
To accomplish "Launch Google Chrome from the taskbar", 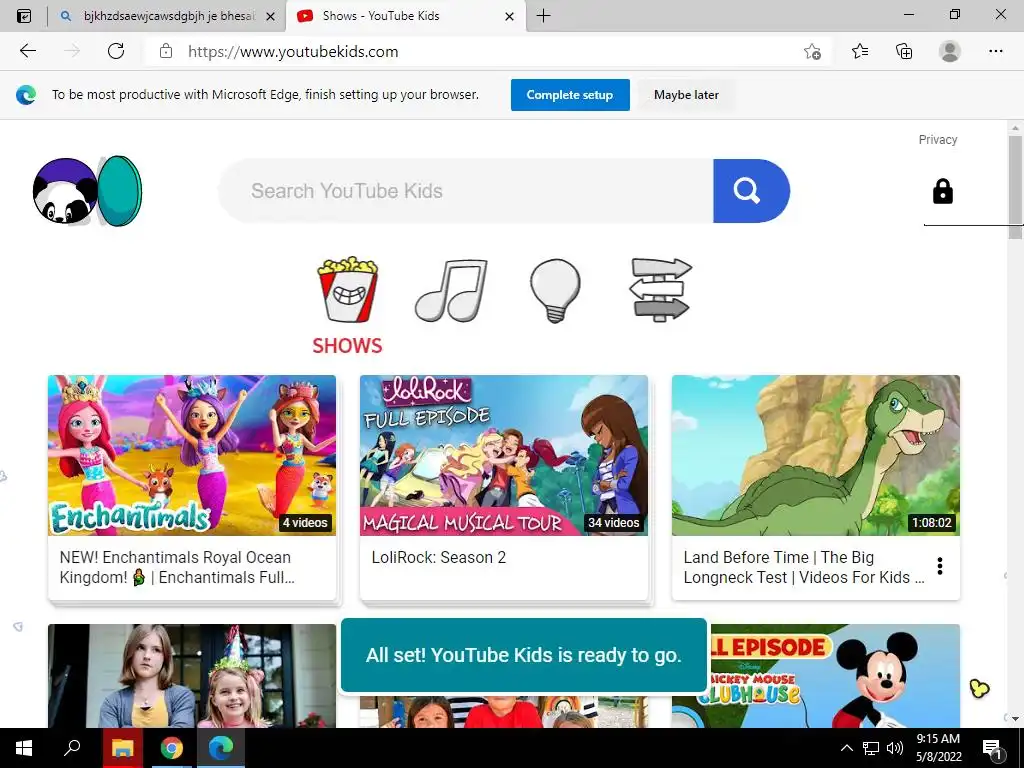I will click(x=172, y=748).
